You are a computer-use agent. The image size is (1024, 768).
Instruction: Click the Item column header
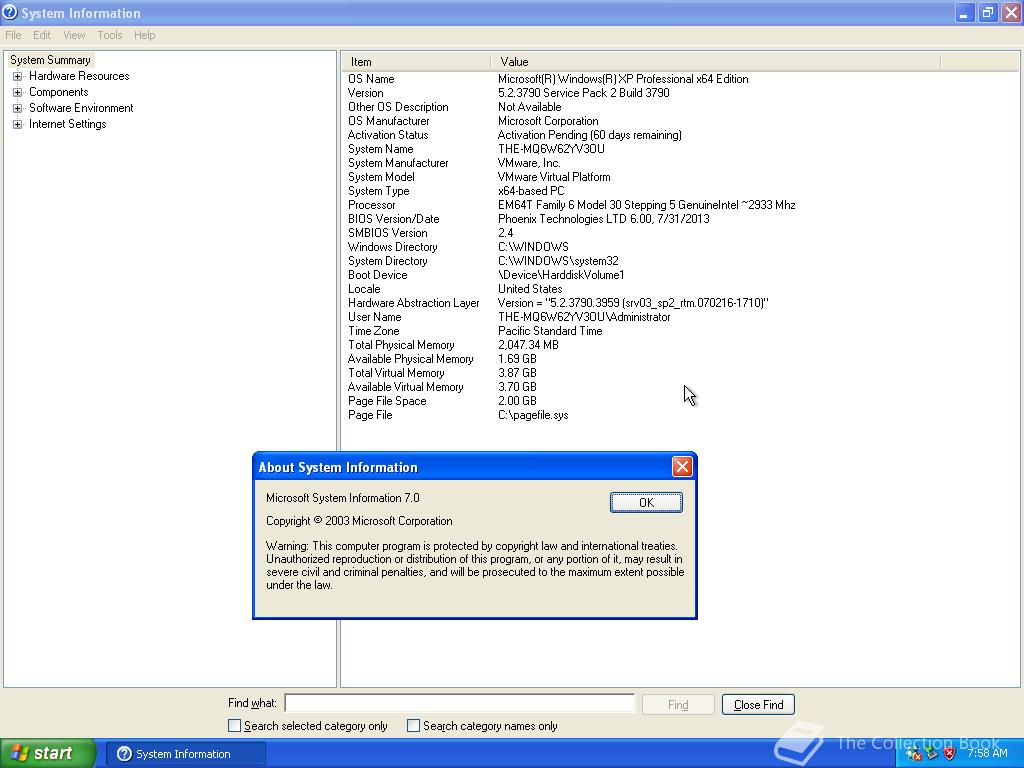click(x=415, y=62)
